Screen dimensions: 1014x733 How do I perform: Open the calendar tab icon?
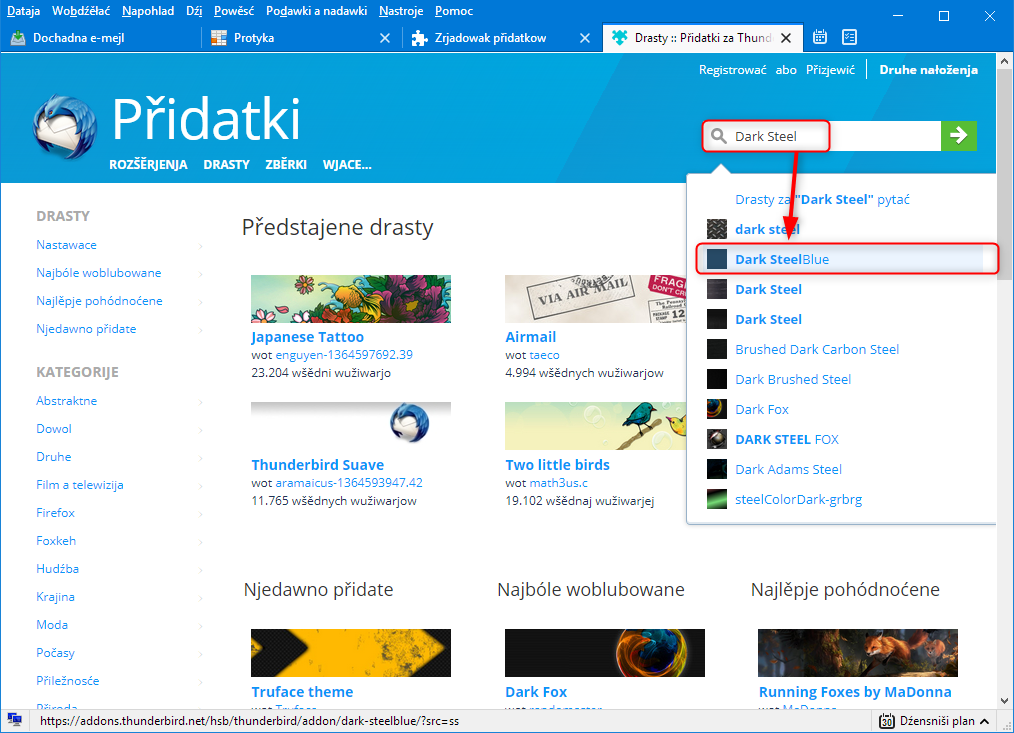(x=819, y=38)
